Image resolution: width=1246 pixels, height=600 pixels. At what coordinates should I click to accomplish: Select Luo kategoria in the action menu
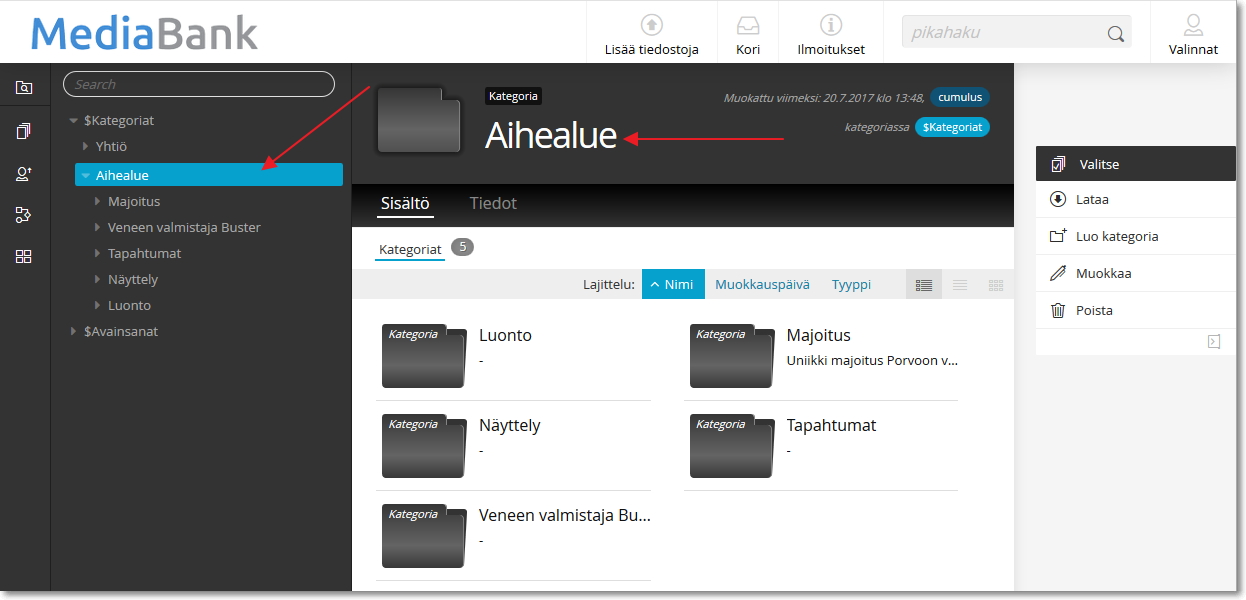[x=1116, y=237]
